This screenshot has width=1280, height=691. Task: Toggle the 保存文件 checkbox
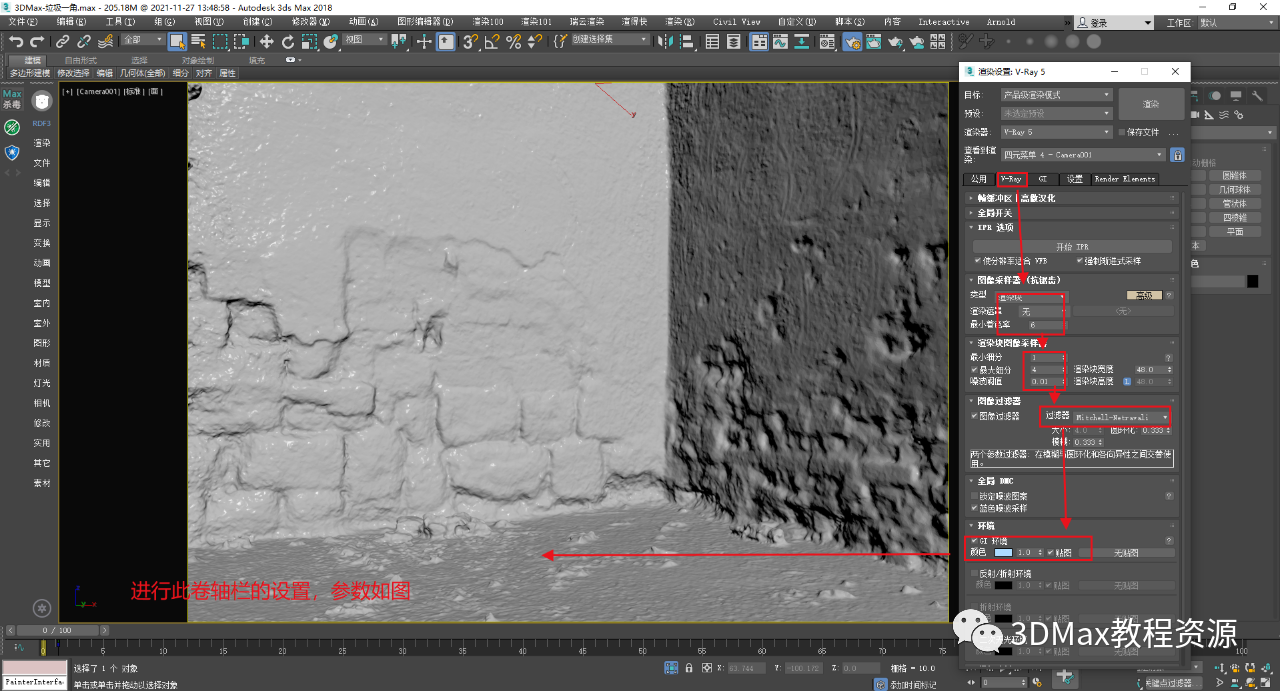tap(1122, 132)
